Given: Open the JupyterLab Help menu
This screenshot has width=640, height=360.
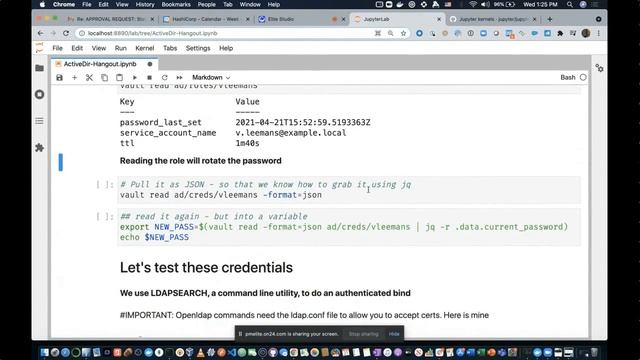Looking at the screenshot, I should pos(226,48).
